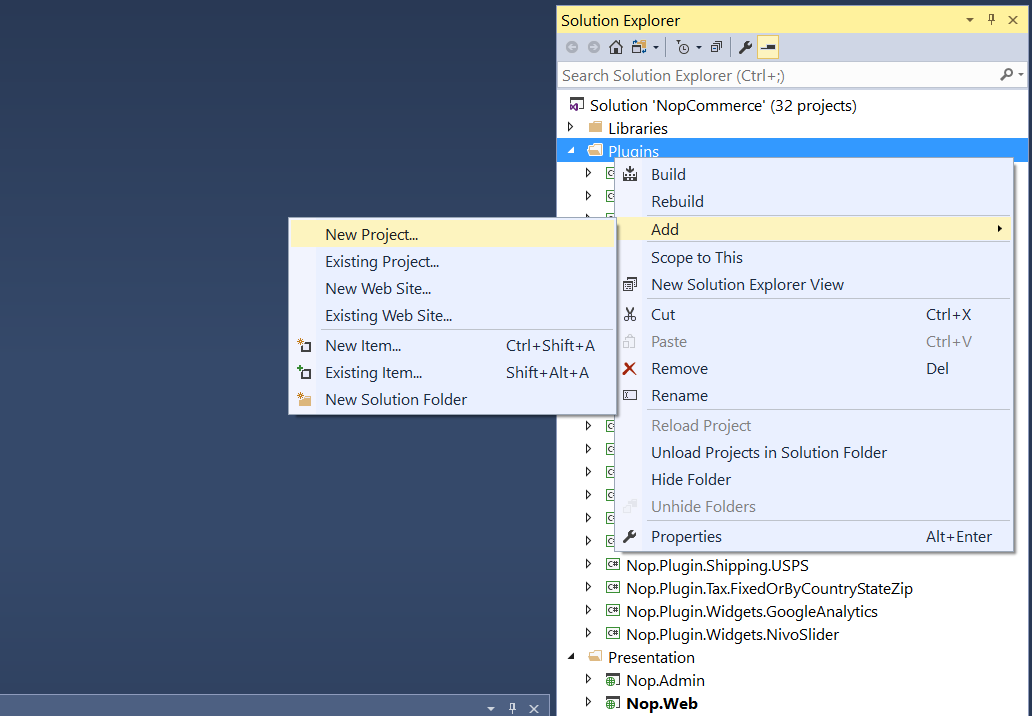Open the Solution Explorer window position dropdown
Screen dimensions: 1032x716
[969, 20]
